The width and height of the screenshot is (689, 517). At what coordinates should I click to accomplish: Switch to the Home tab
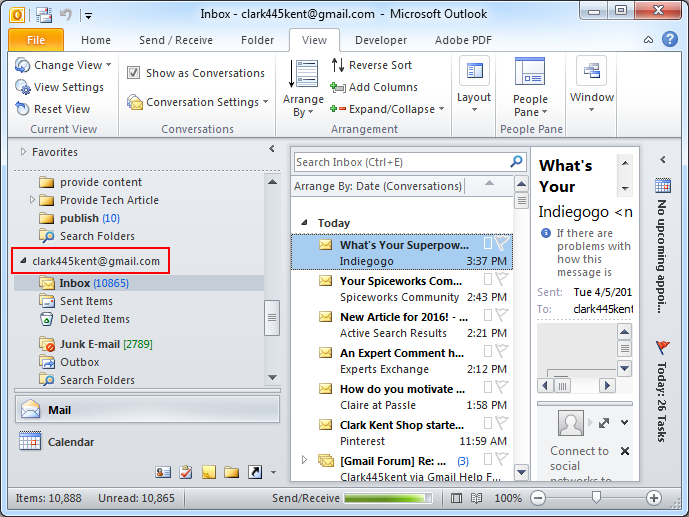click(x=96, y=40)
